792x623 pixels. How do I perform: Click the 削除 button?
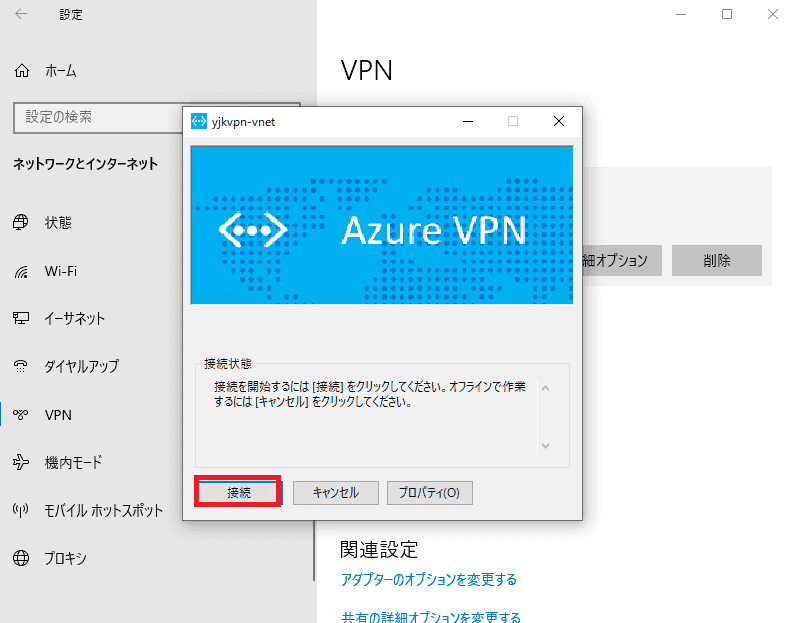[716, 260]
